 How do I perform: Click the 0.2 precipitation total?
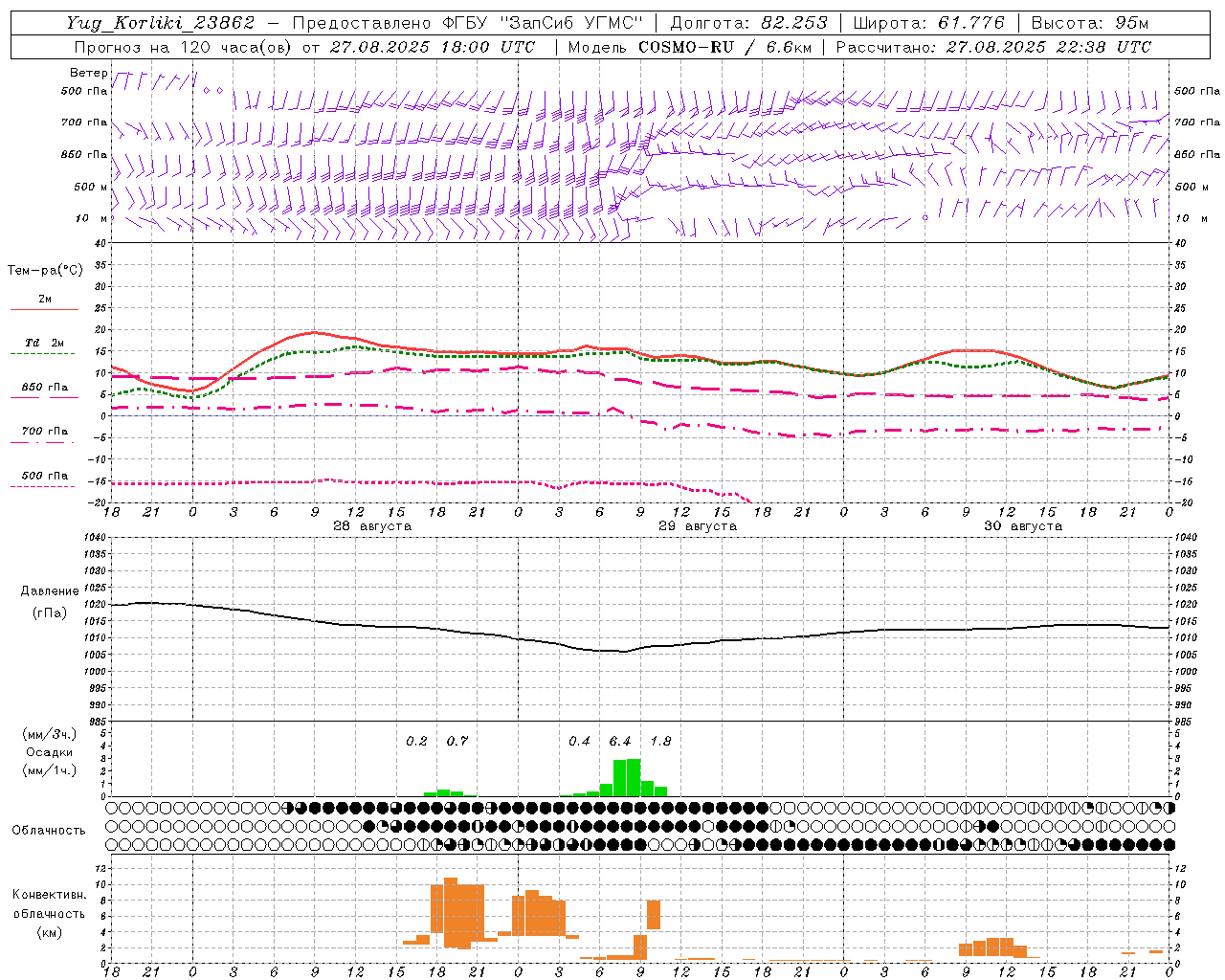click(416, 741)
